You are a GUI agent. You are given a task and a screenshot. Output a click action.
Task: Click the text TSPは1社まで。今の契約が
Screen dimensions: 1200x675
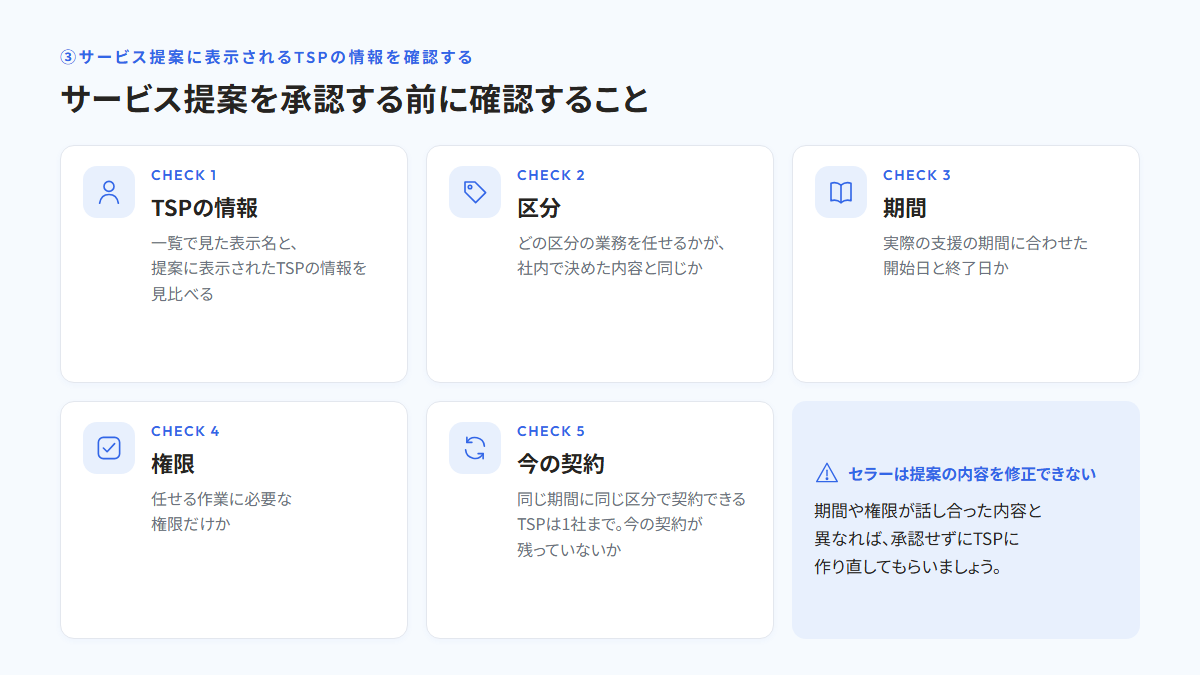pos(611,524)
